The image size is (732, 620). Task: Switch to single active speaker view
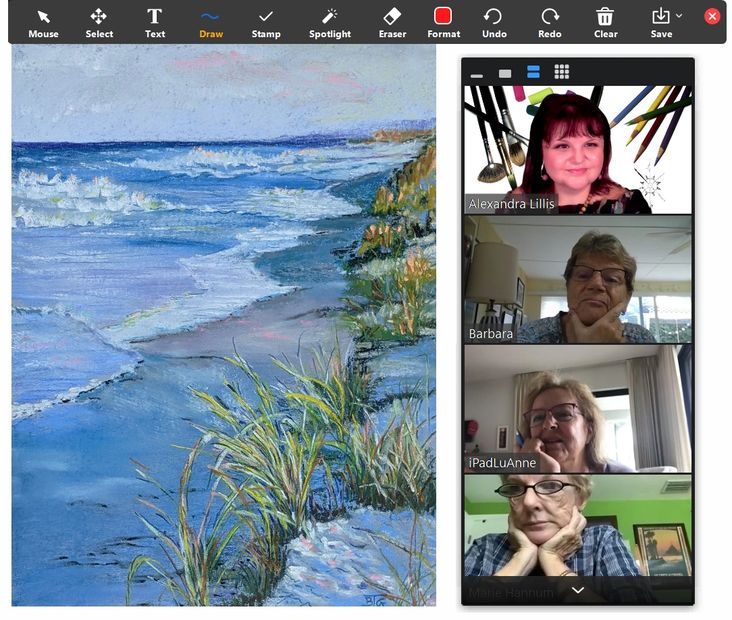coord(505,73)
